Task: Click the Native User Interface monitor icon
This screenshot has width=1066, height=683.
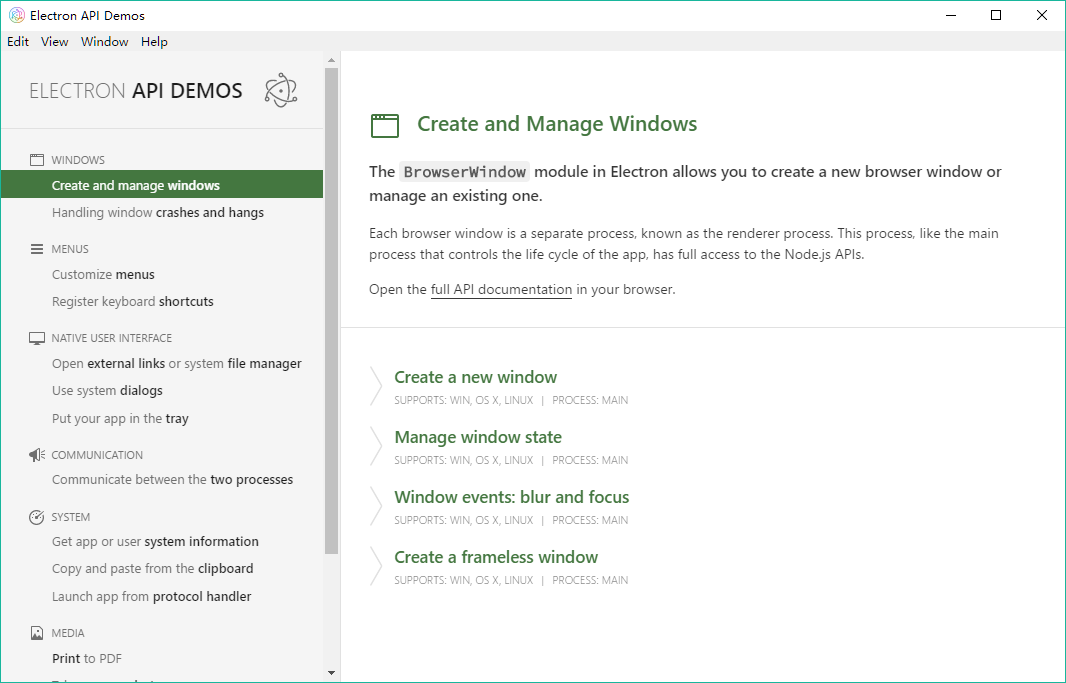Action: pyautogui.click(x=37, y=338)
